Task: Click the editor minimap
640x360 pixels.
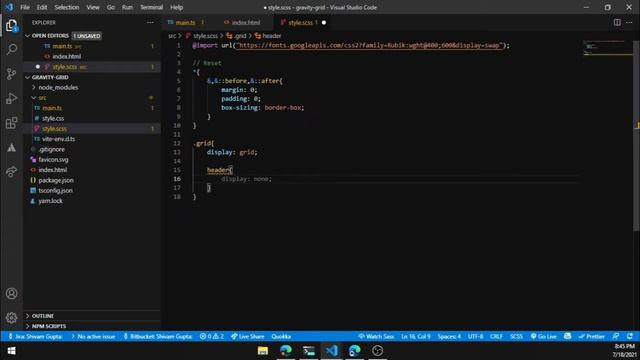Action: tap(607, 48)
